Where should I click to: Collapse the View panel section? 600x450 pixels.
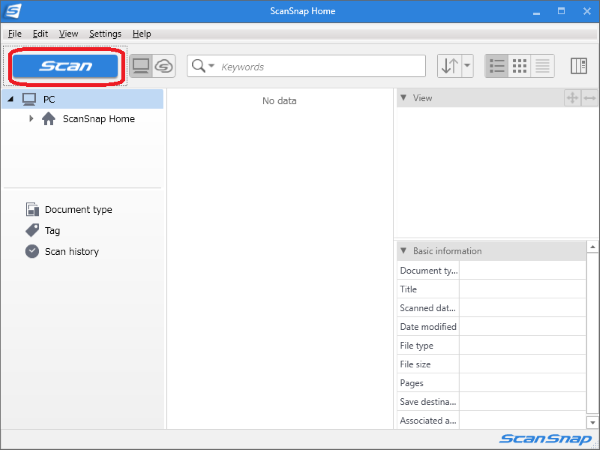pyautogui.click(x=403, y=98)
